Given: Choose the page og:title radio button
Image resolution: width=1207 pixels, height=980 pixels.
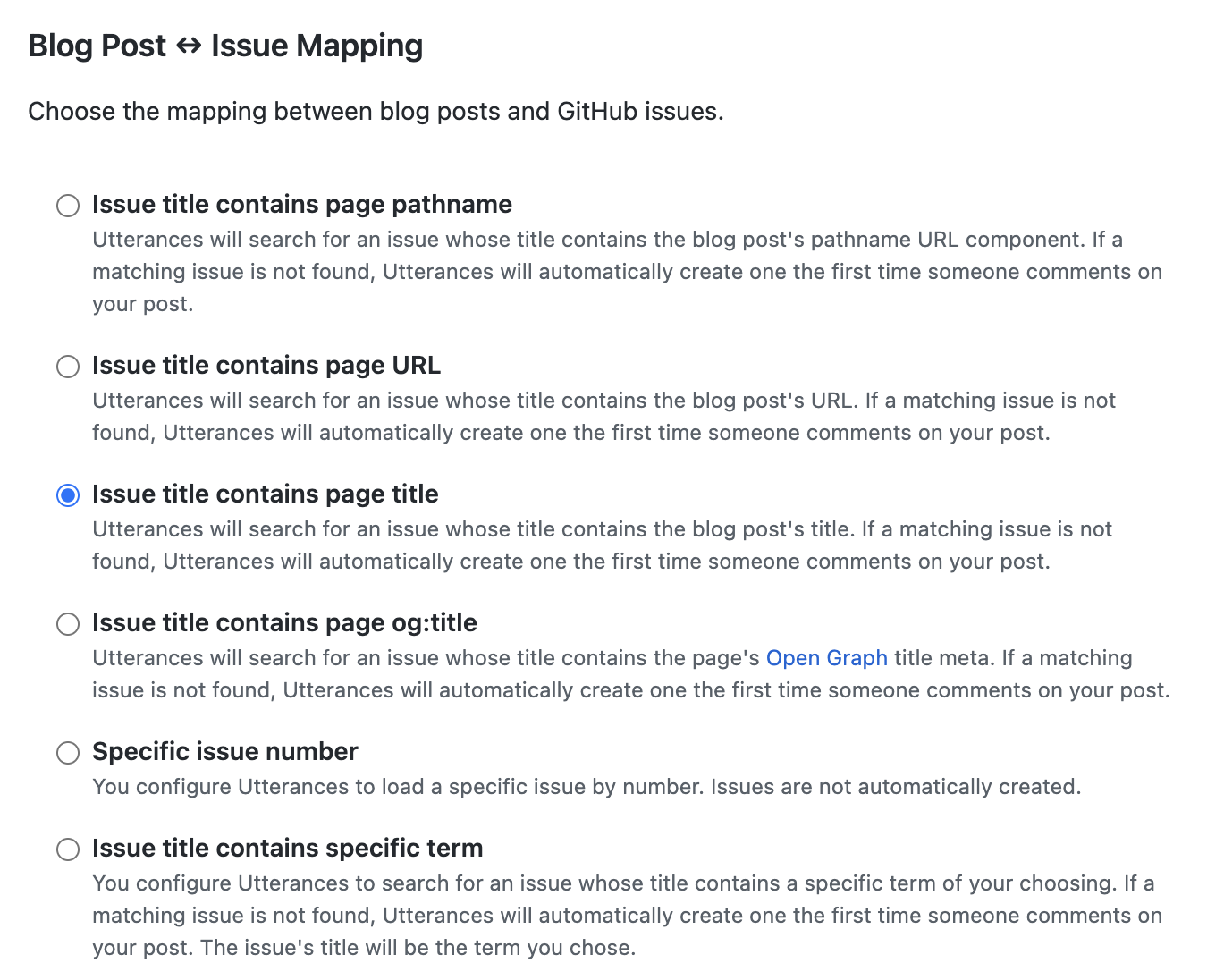Looking at the screenshot, I should pos(68,624).
